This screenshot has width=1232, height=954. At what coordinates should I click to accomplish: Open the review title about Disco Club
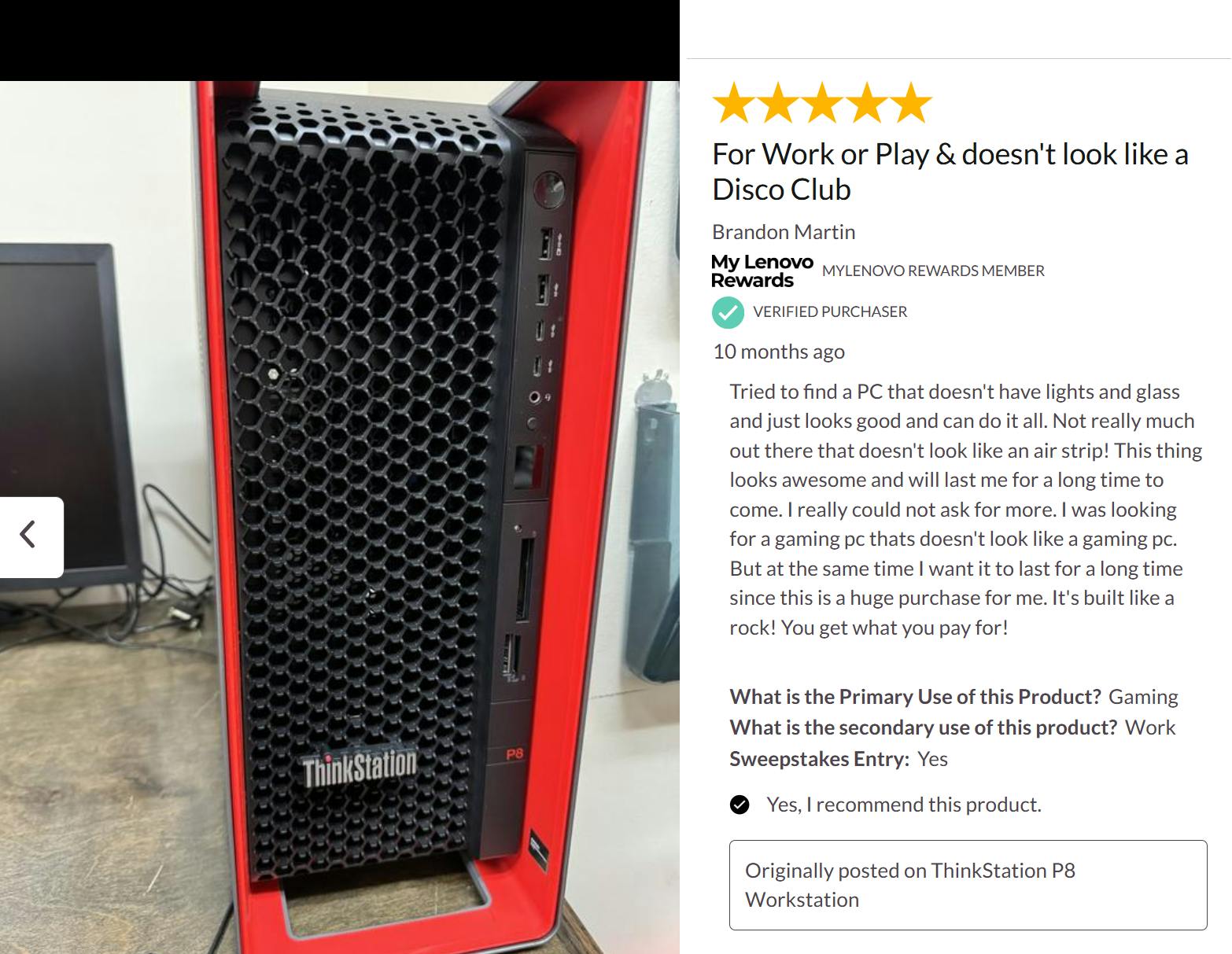pos(950,171)
